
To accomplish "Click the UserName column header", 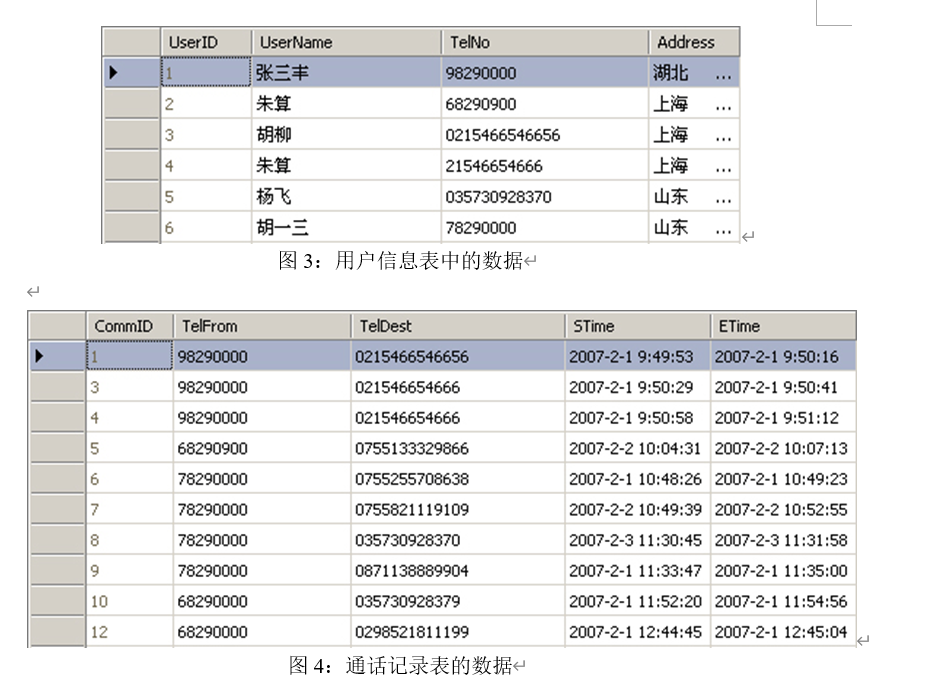I will tap(347, 42).
